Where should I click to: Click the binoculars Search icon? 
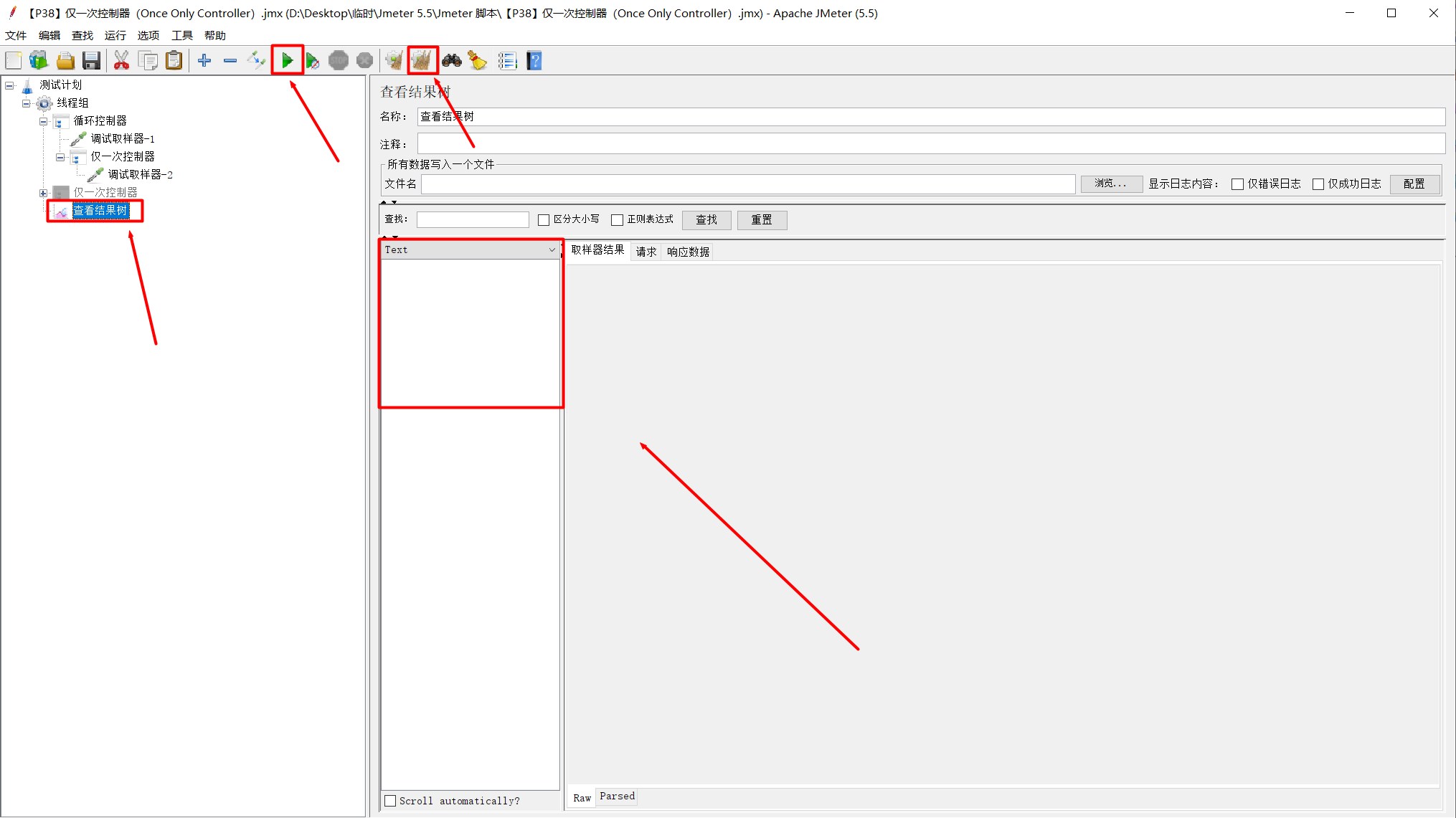[x=451, y=61]
